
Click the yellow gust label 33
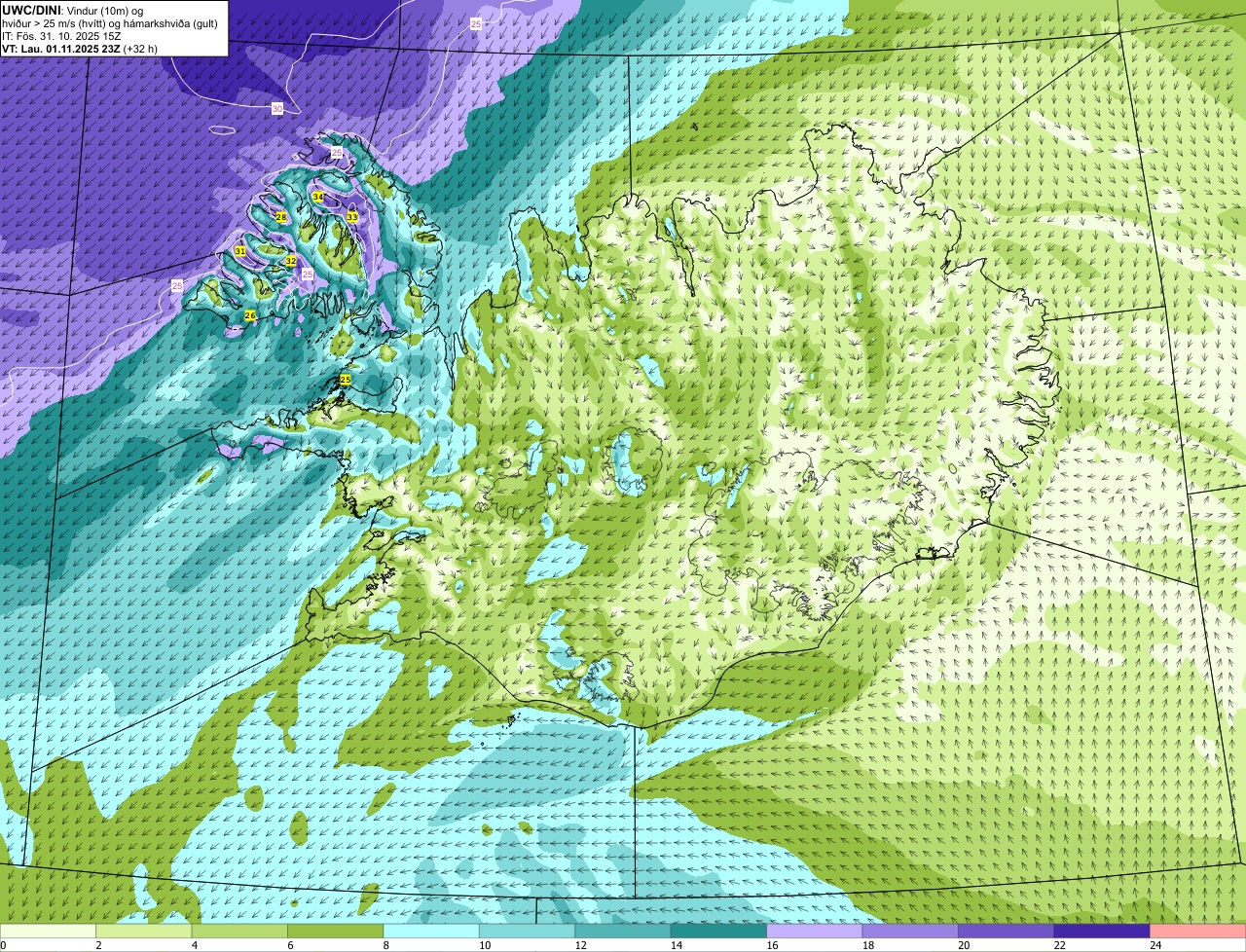[x=352, y=216]
